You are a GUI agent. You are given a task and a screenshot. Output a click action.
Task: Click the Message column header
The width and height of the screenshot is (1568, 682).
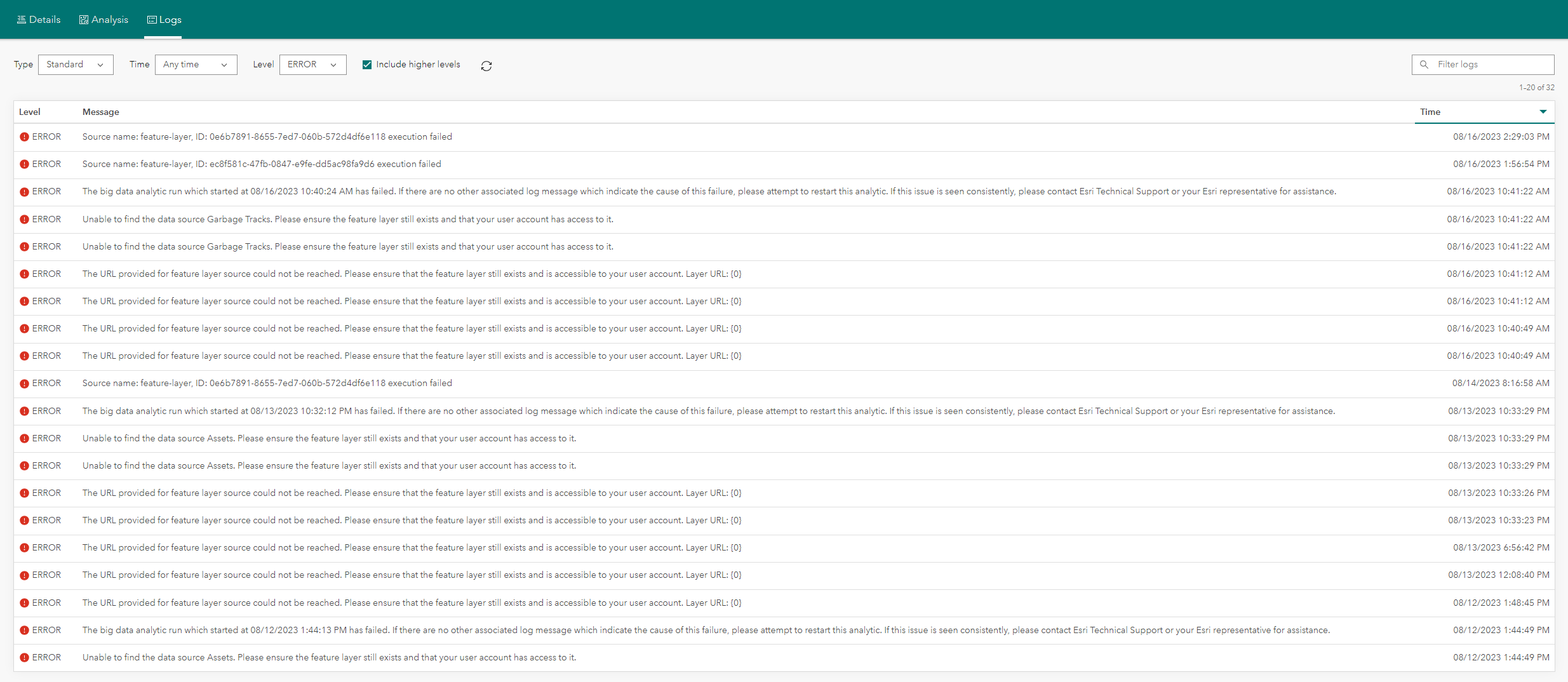click(100, 112)
